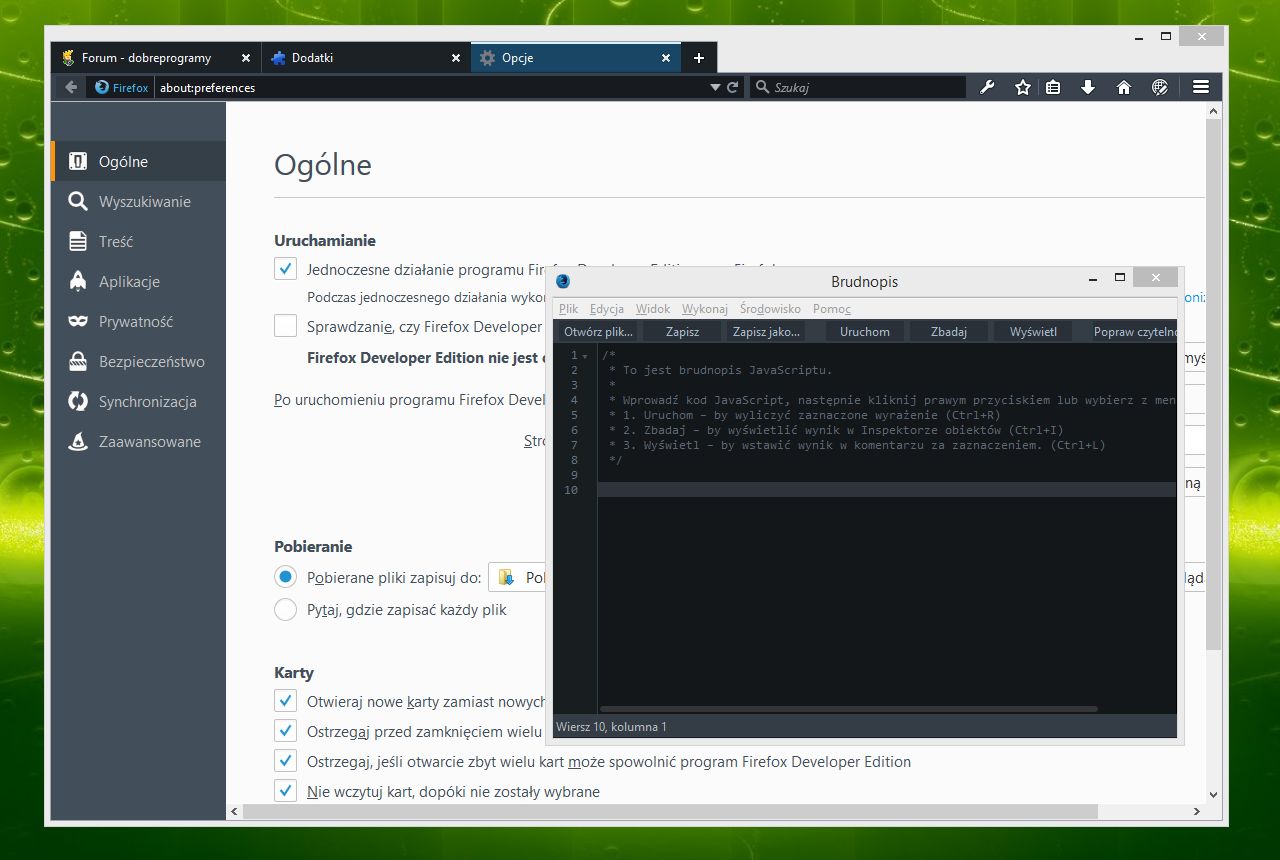Click the Brudnopis window title icon
The width and height of the screenshot is (1280, 860).
pyautogui.click(x=563, y=281)
